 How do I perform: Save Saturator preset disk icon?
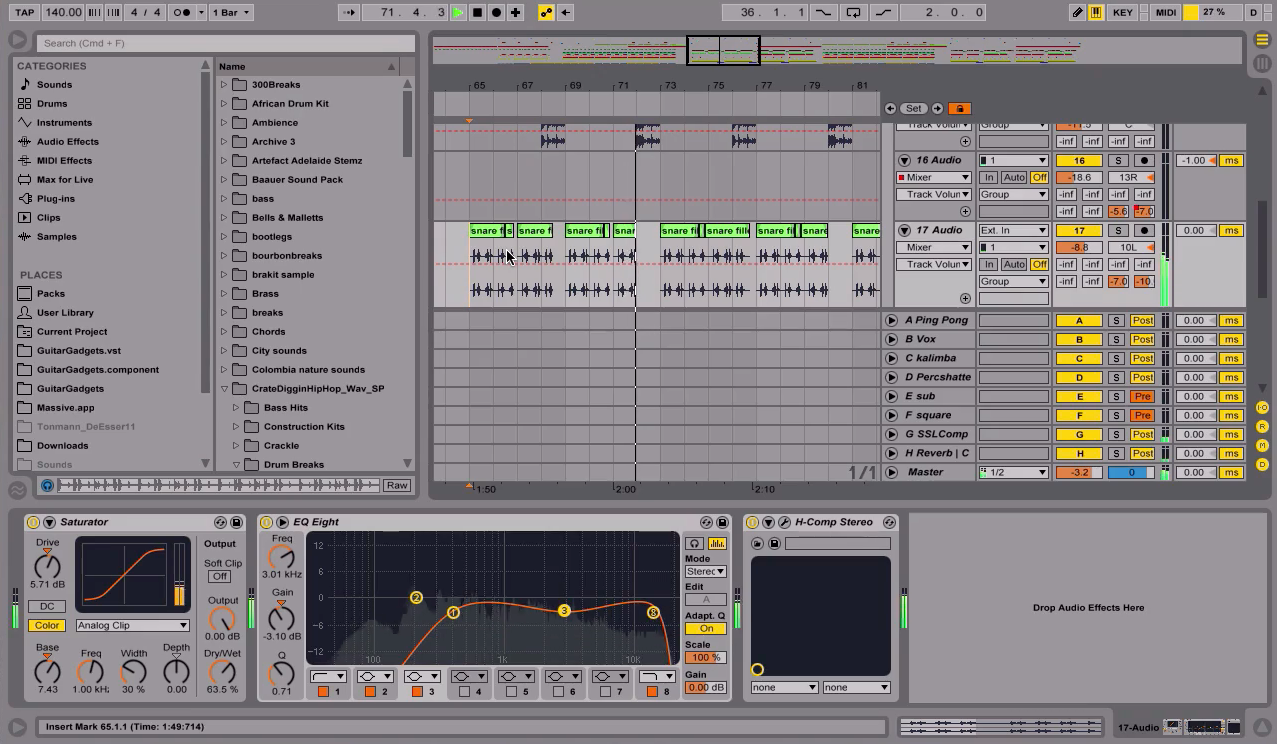(237, 522)
